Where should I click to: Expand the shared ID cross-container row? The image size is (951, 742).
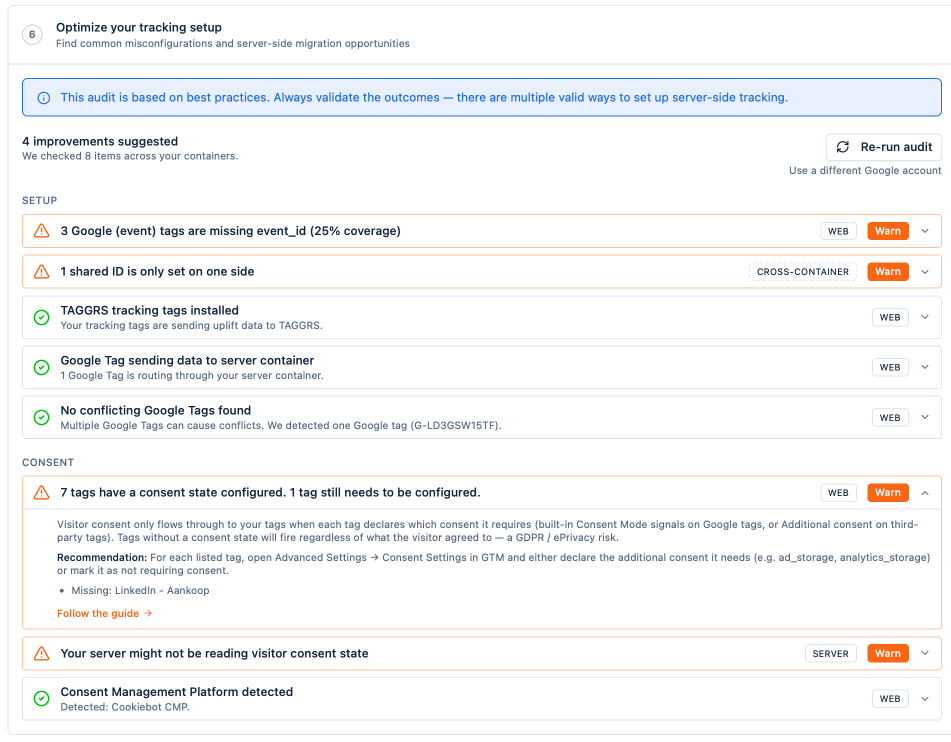(925, 271)
